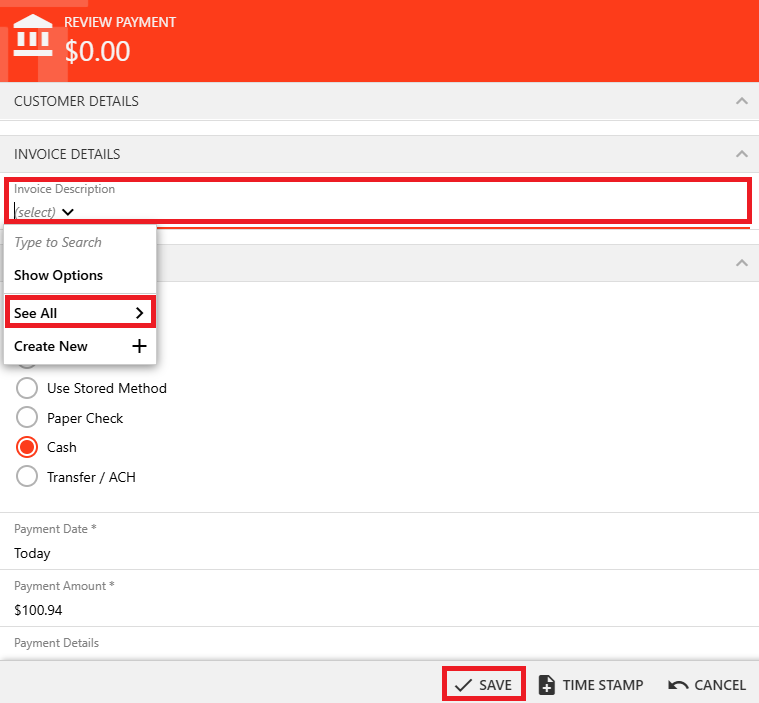
Task: Collapse the Customer Details section
Action: [x=742, y=101]
